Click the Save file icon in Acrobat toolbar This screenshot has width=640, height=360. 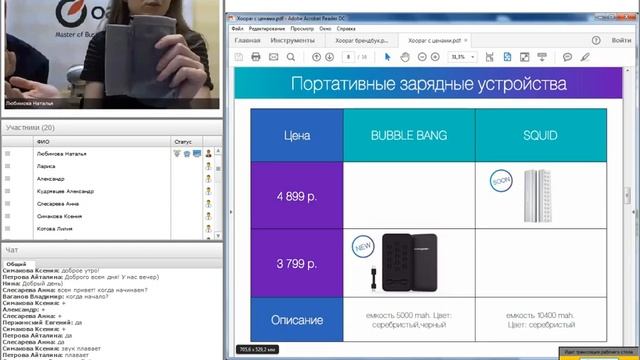point(239,57)
